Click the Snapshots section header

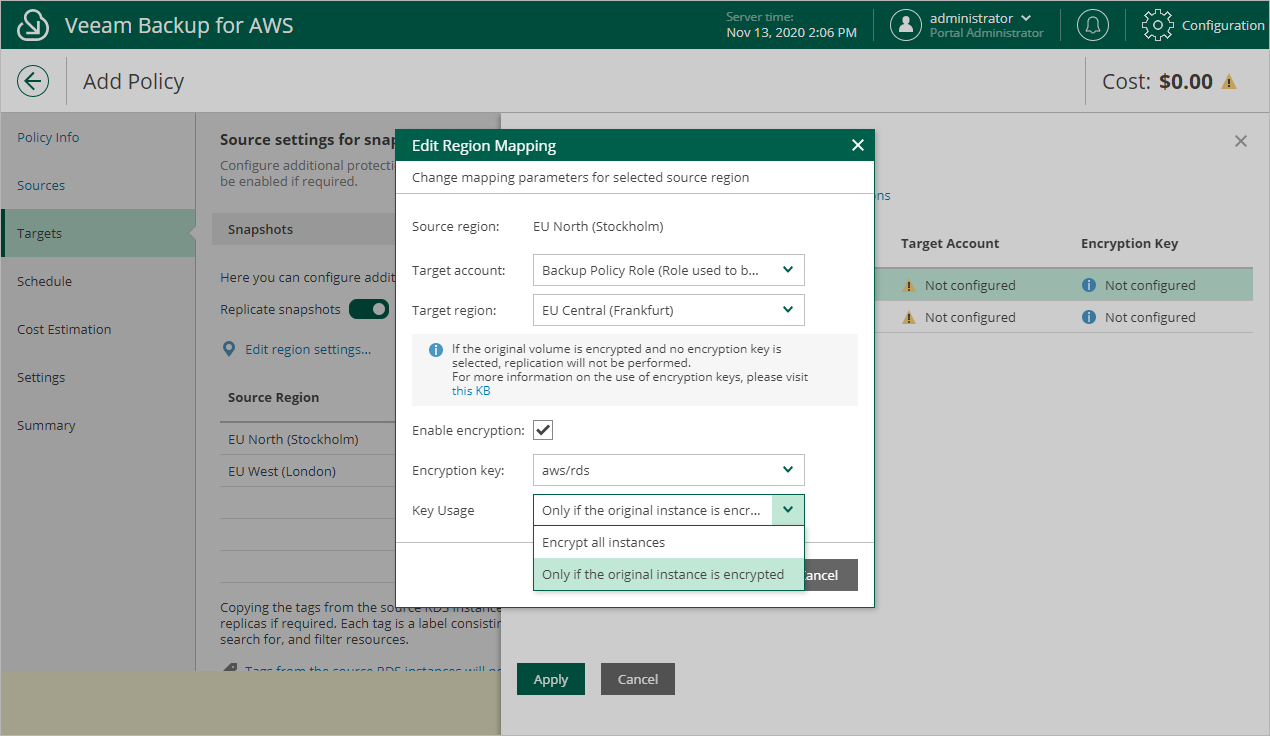click(304, 229)
